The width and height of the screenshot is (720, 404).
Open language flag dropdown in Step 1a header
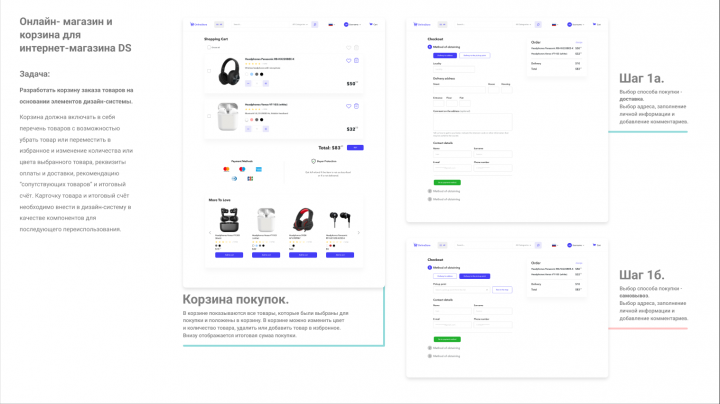click(x=554, y=24)
